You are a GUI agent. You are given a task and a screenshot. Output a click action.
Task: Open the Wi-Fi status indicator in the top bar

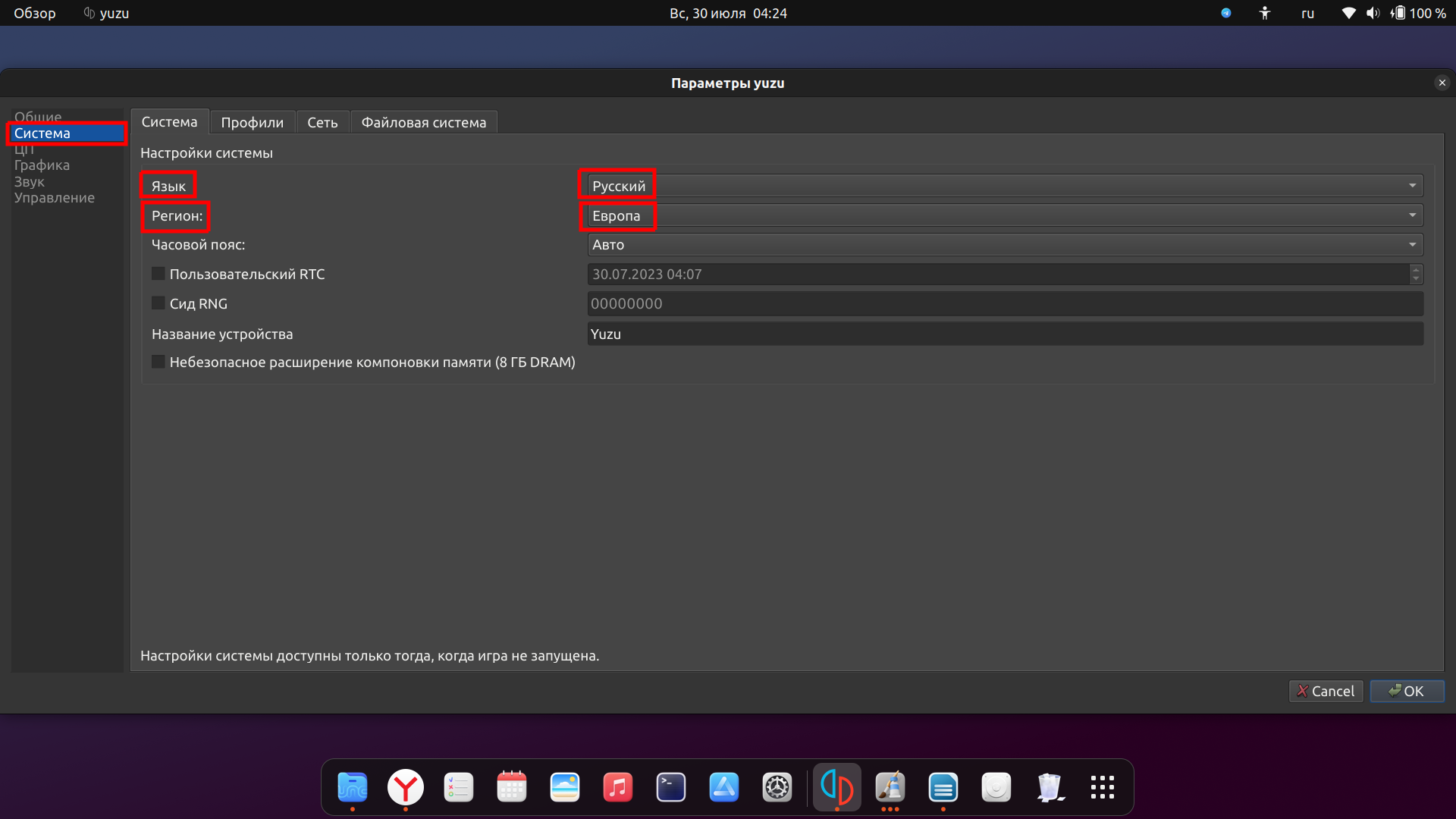[1348, 13]
